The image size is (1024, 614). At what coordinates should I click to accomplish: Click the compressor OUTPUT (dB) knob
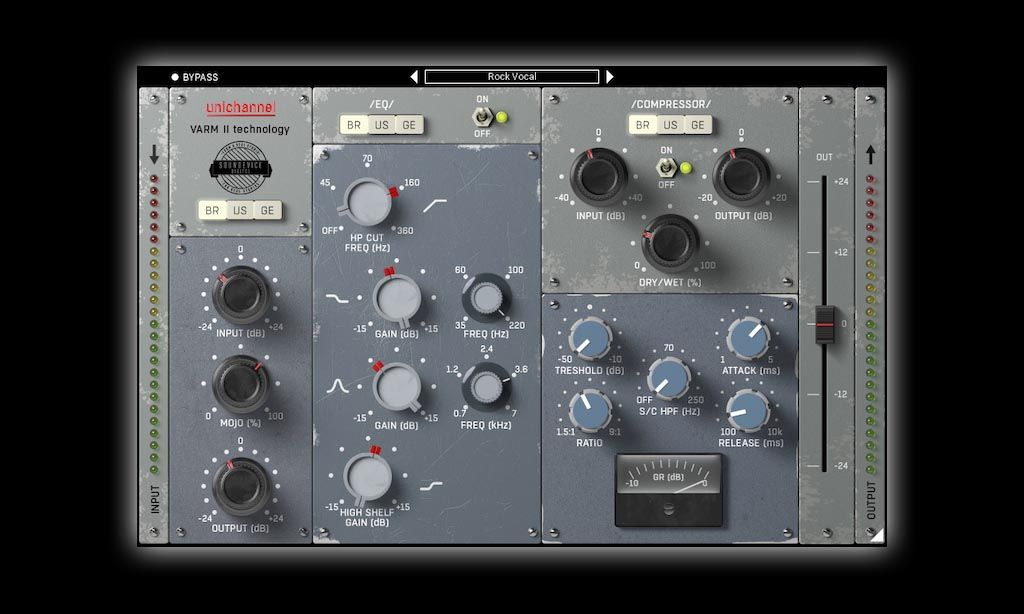[x=741, y=177]
